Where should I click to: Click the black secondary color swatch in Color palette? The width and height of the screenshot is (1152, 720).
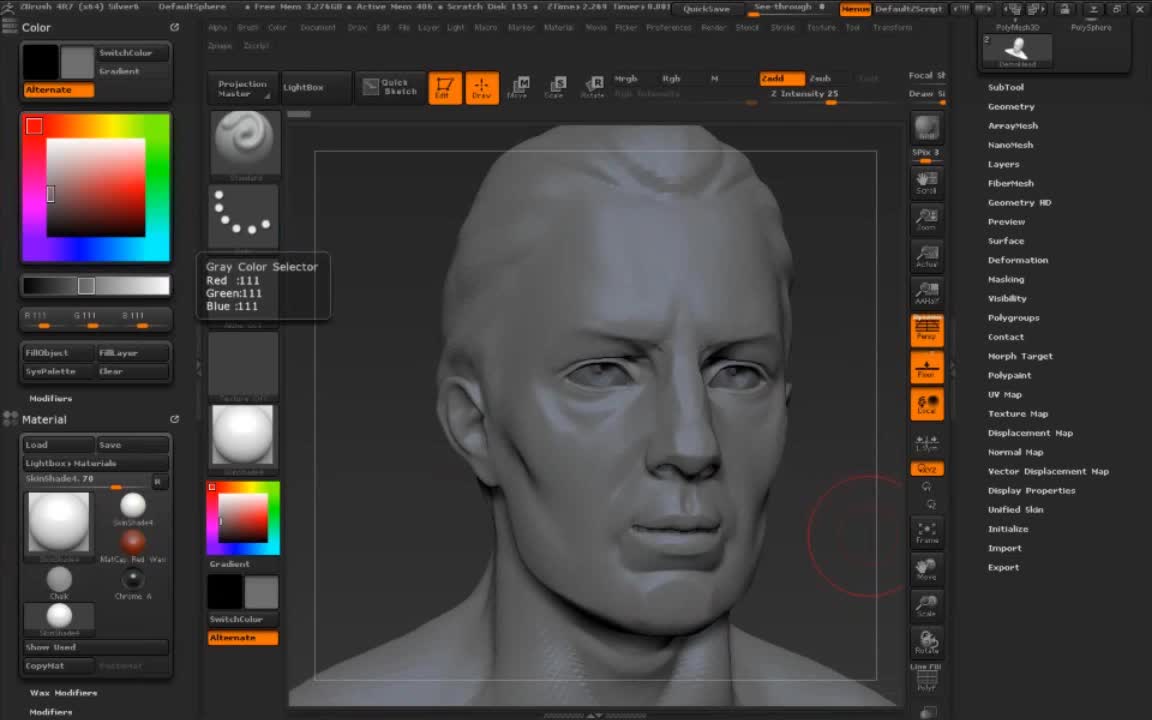pos(40,62)
